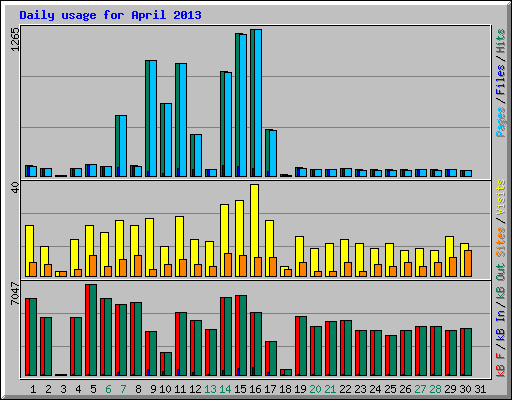Click the cyan hits bar for day 9
Viewport: 512px width, 400px height.
point(153,118)
